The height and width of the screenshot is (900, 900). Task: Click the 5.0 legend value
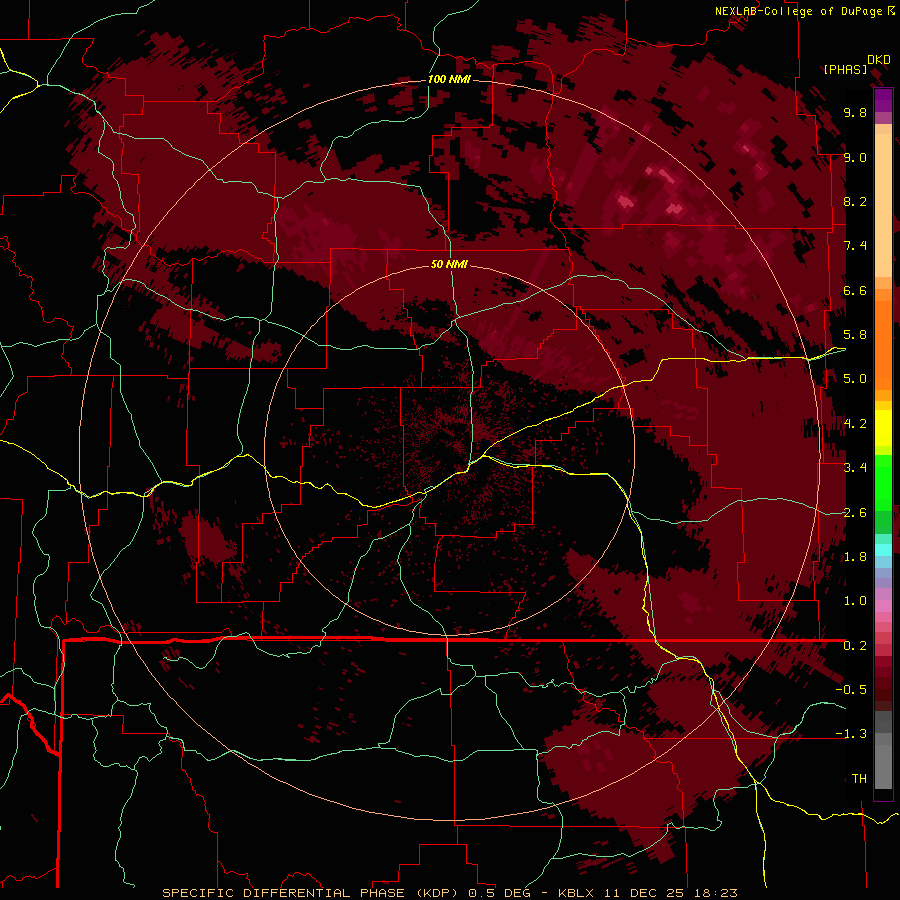point(855,379)
